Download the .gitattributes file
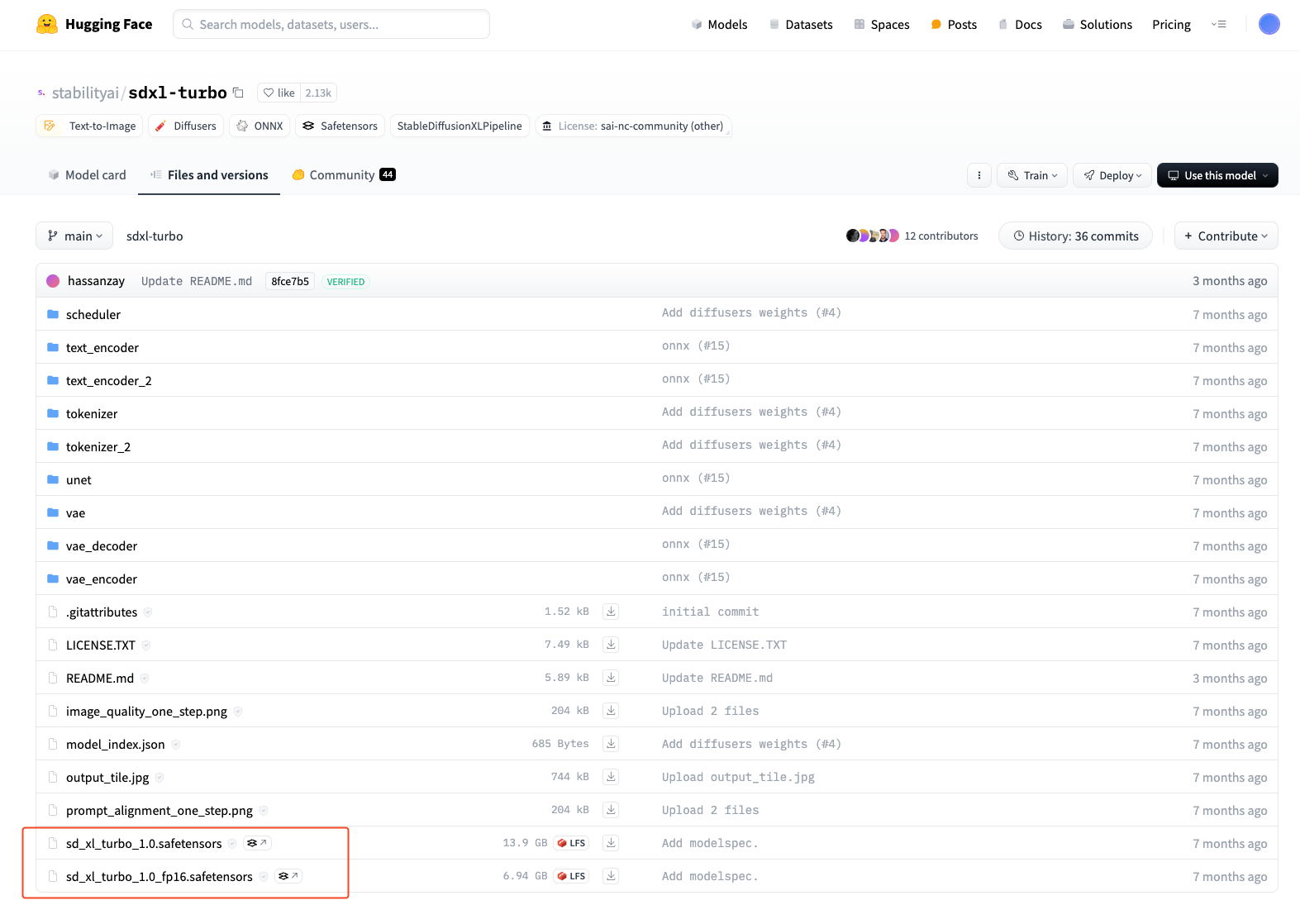The height and width of the screenshot is (924, 1300). (611, 612)
